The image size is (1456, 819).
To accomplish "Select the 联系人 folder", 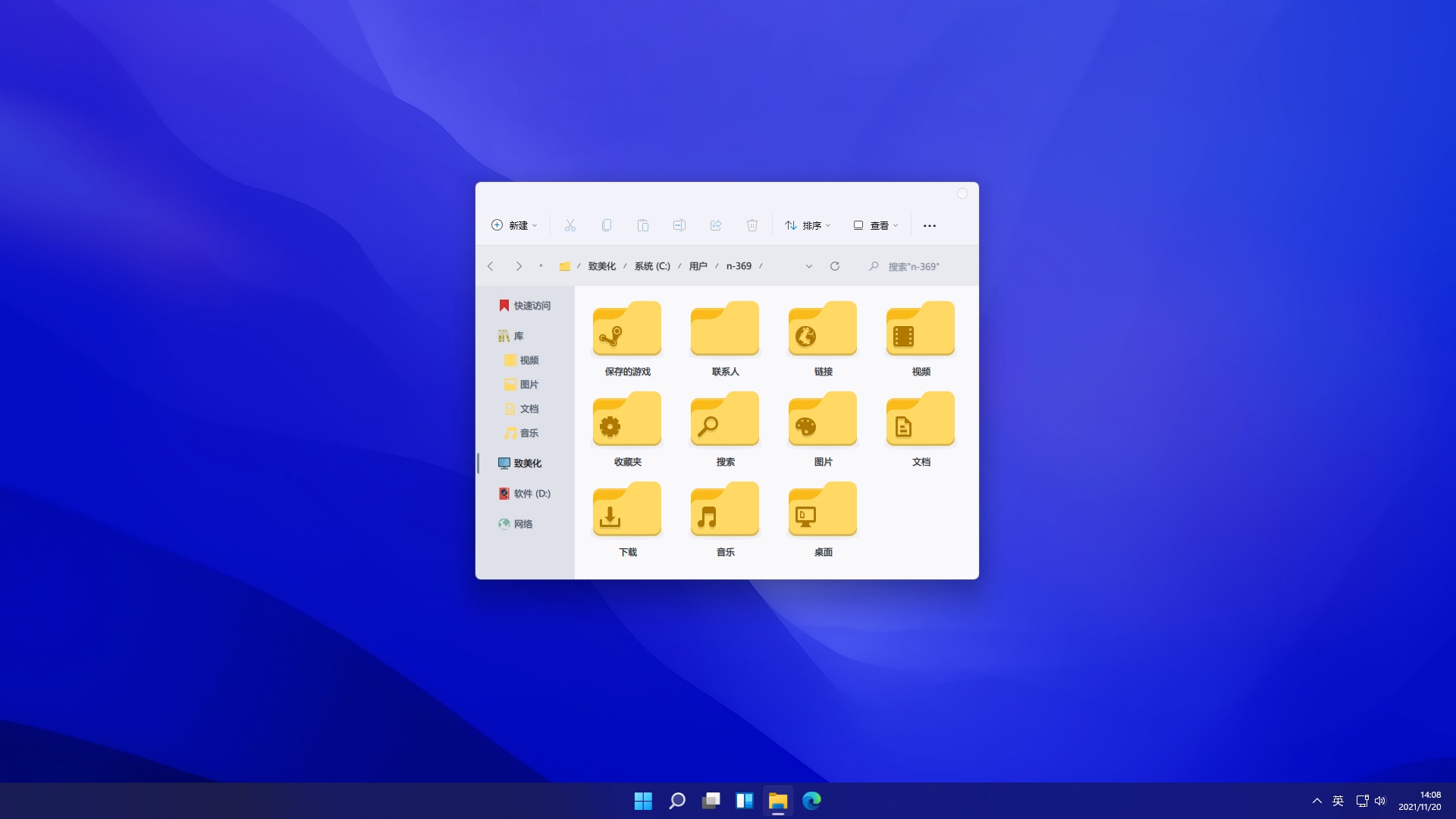I will [x=725, y=338].
